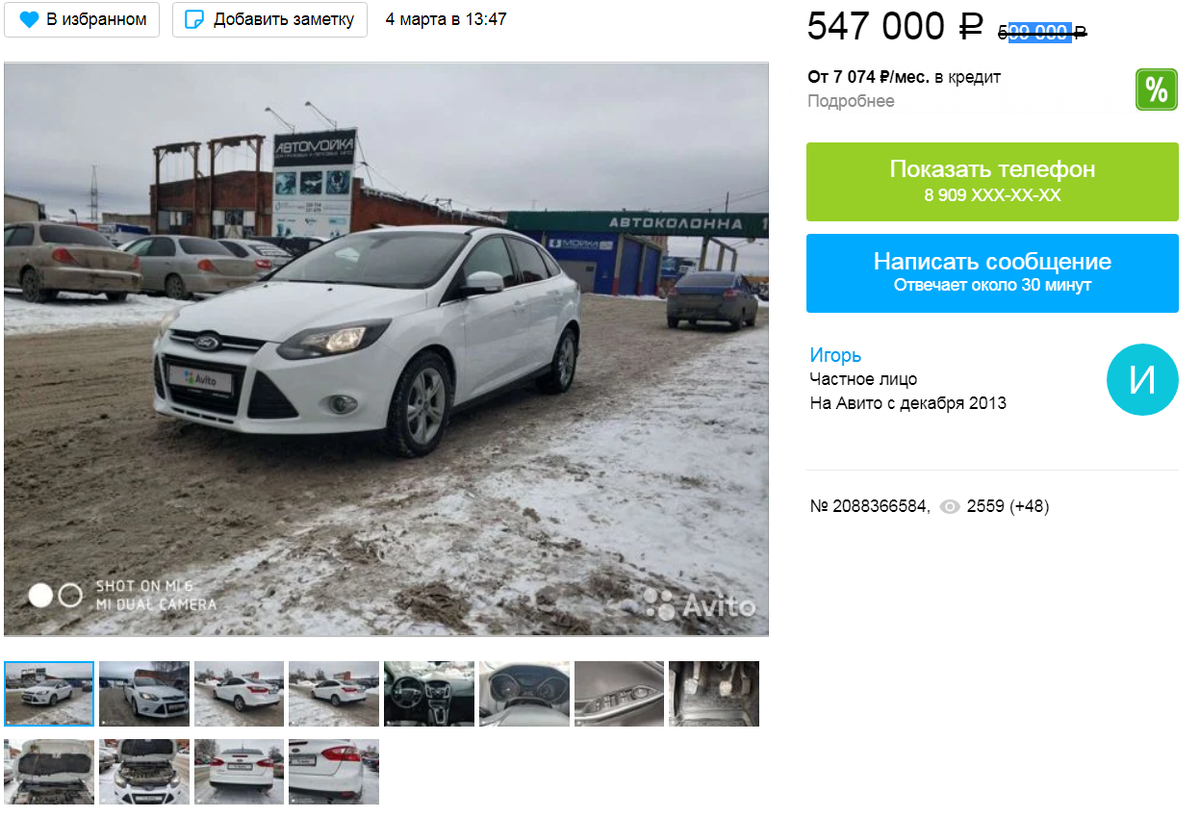Click the В избранном favorites button
1200x818 pixels.
point(82,19)
